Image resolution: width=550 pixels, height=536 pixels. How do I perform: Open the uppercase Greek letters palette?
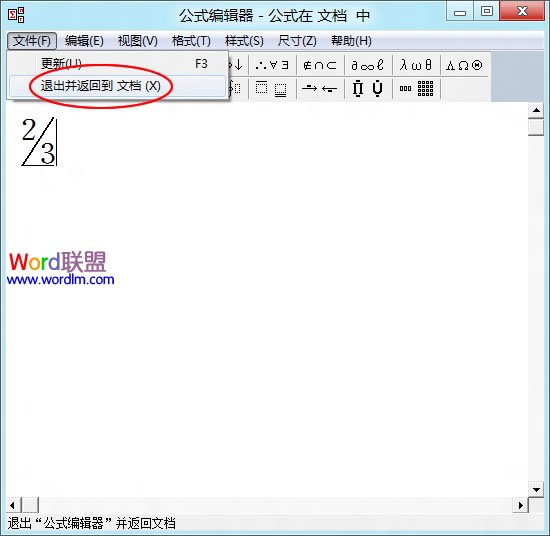[464, 65]
